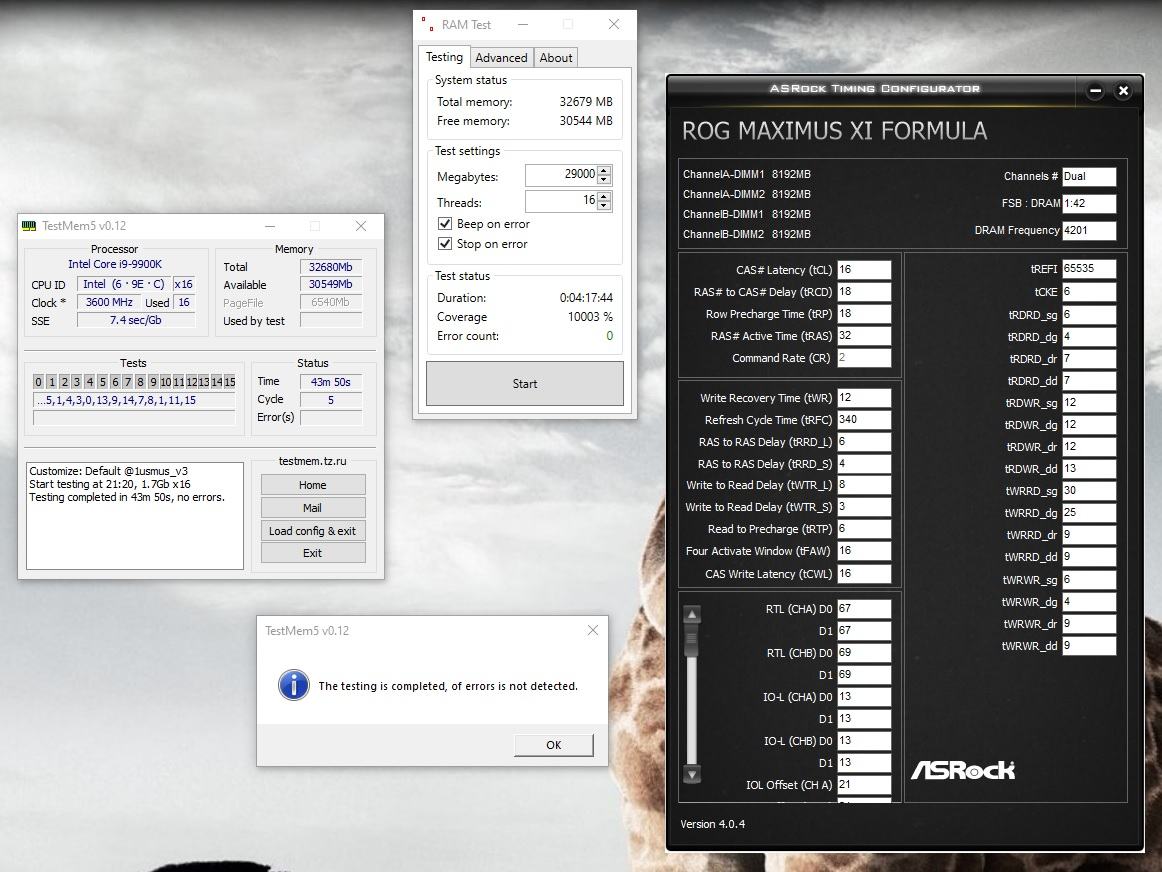The width and height of the screenshot is (1162, 872).
Task: Close the TestMem5 main window
Action: [x=361, y=226]
